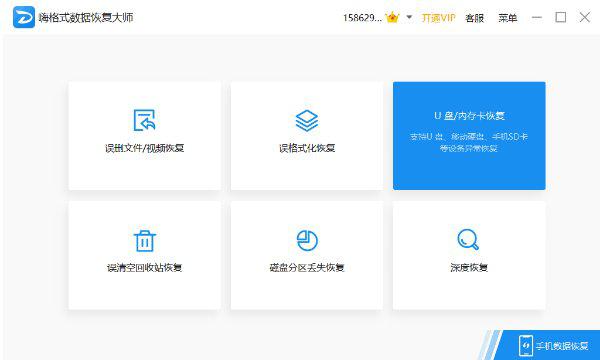Click the 误清空回收站恢复 text

(x=144, y=267)
